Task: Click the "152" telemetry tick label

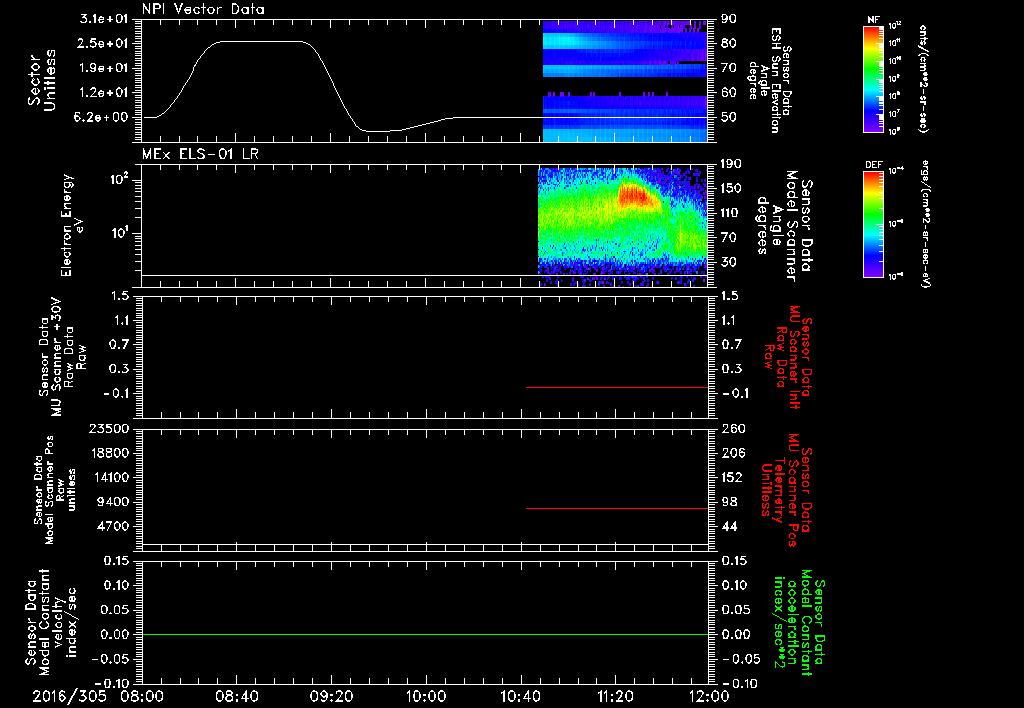Action: point(732,477)
